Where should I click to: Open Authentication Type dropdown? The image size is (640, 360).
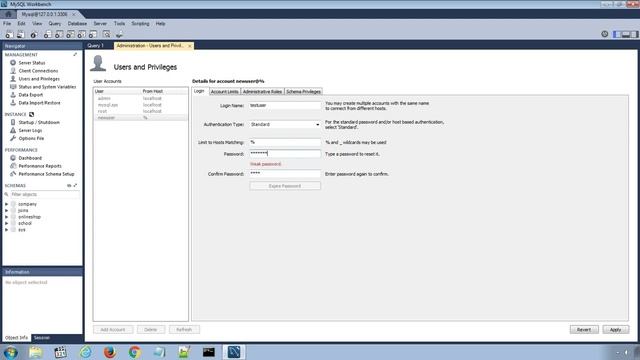(285, 124)
